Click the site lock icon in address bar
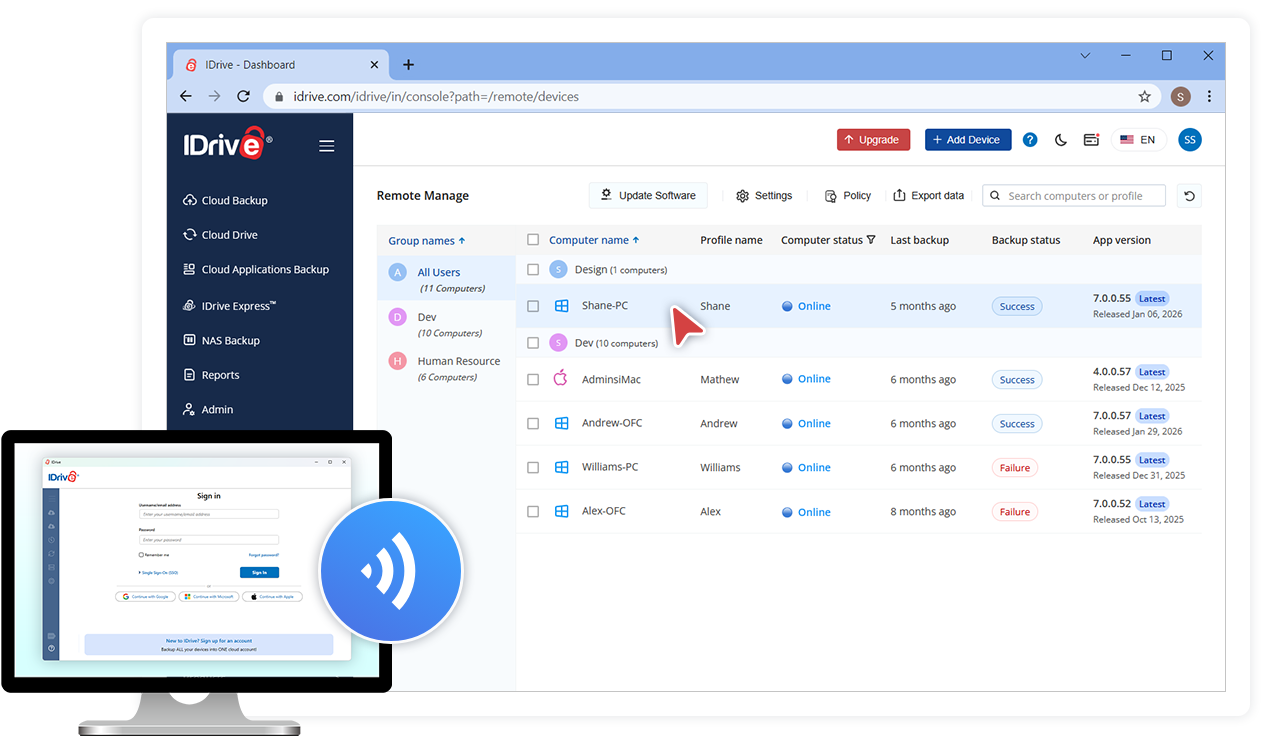Screen dimensions: 1268x736 [278, 97]
